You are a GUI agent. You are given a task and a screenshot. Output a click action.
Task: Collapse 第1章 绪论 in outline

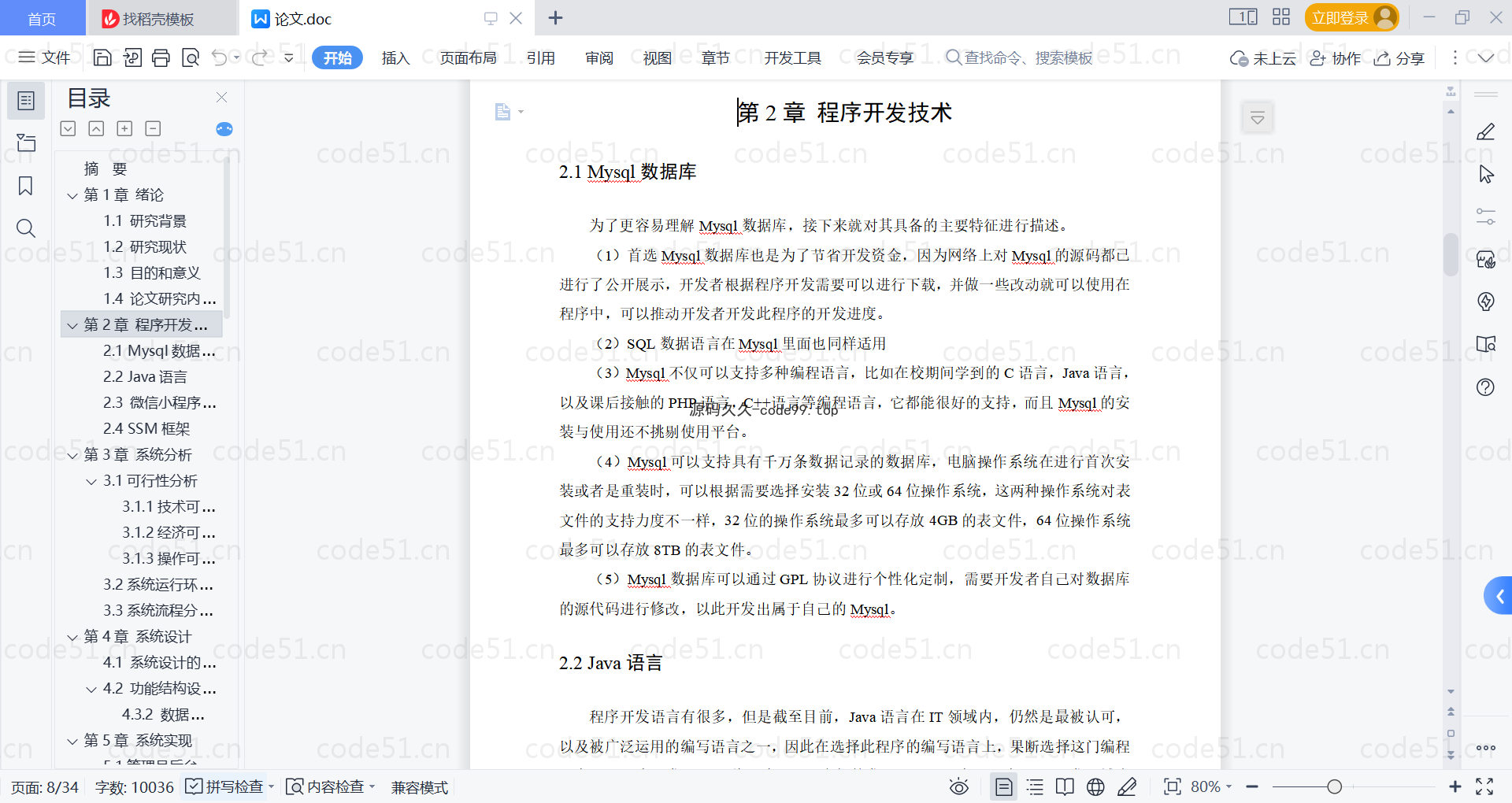(x=72, y=195)
